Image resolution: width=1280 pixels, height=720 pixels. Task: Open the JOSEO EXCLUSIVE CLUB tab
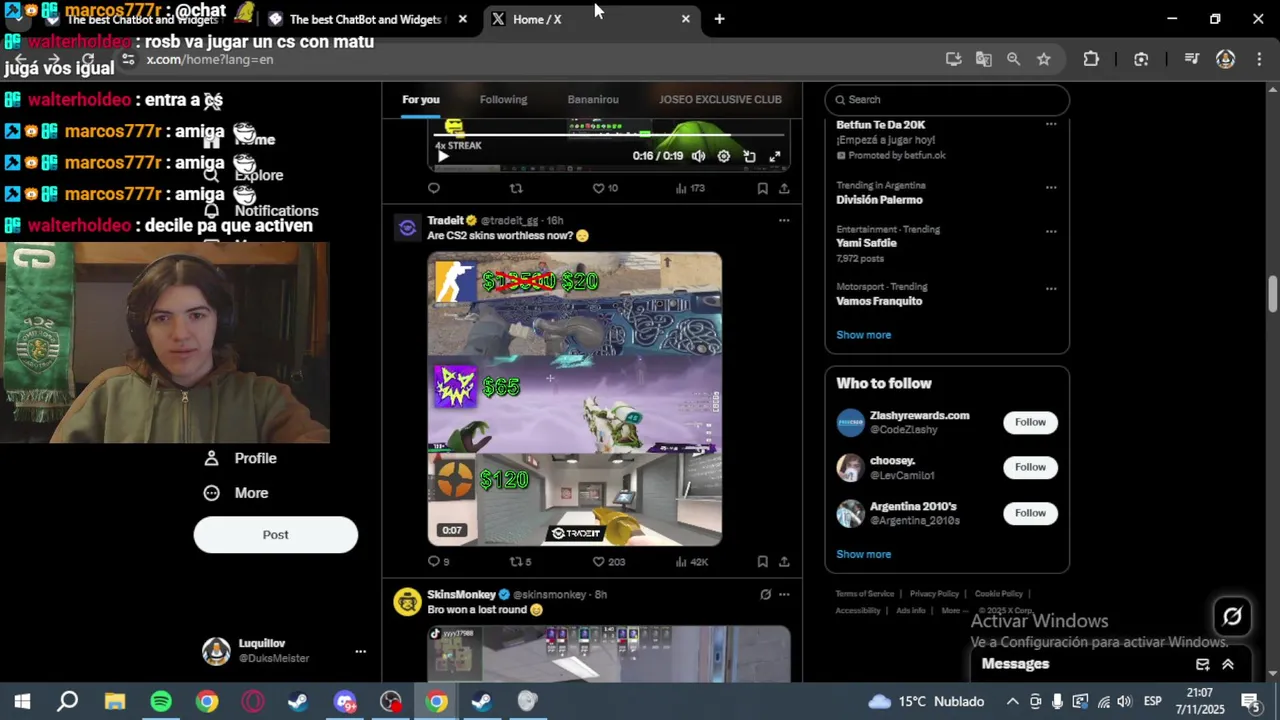[x=720, y=99]
